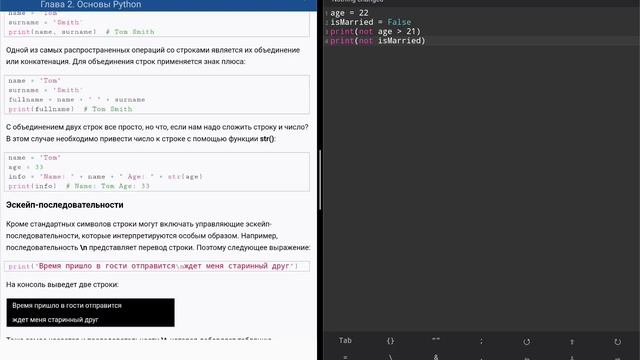
Task: Insert a colon from the editor toolbar
Action: click(x=481, y=341)
